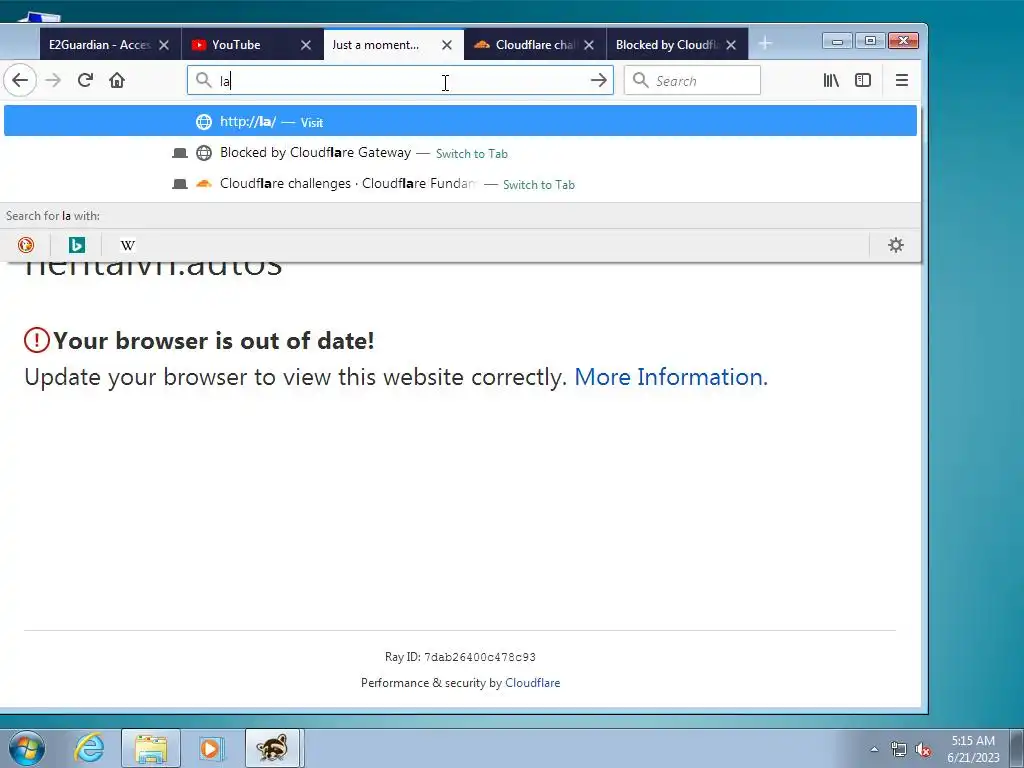Search with Wikipedia engine icon
1024x768 pixels.
click(x=127, y=245)
